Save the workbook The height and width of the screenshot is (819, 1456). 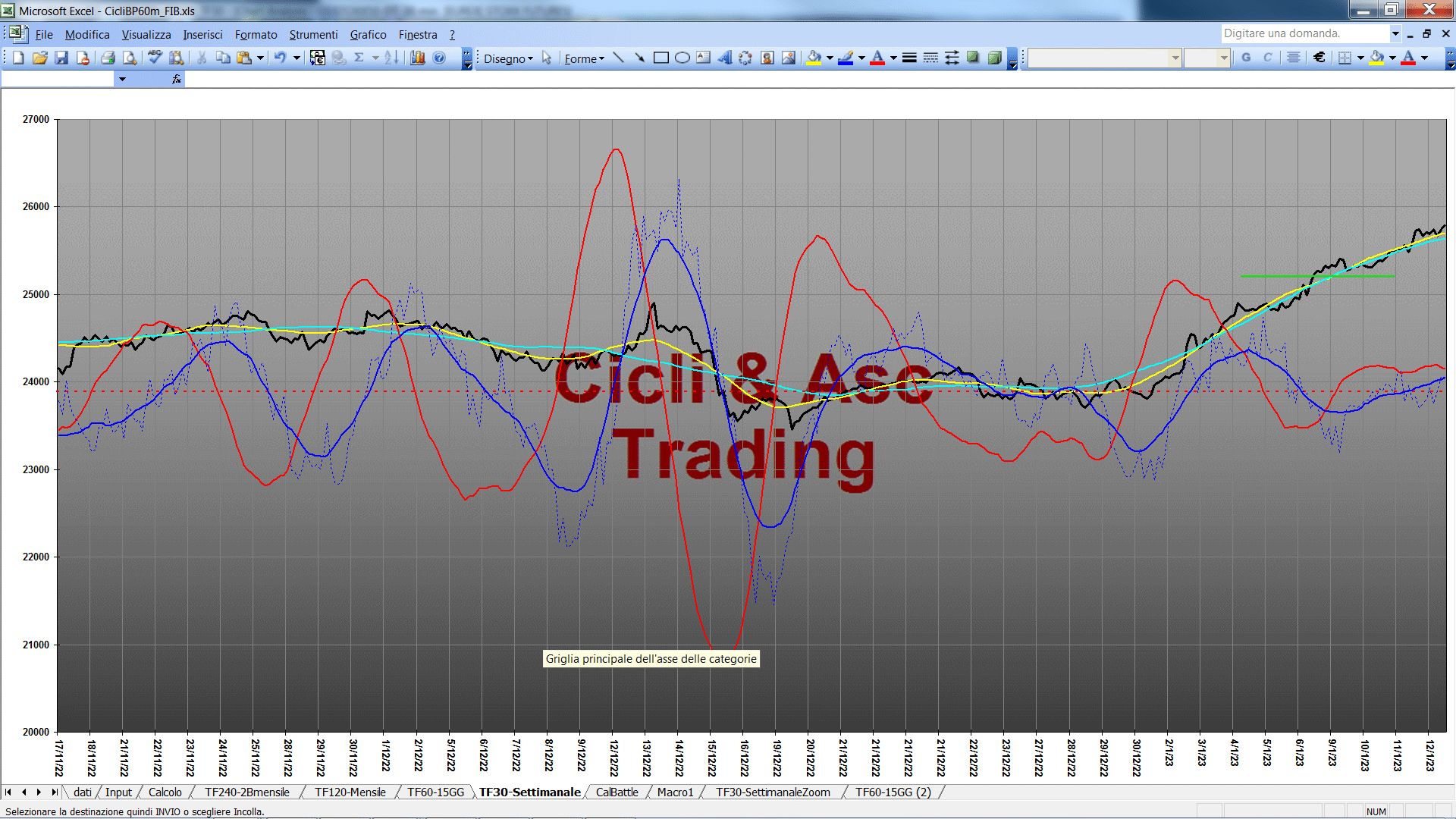(61, 58)
